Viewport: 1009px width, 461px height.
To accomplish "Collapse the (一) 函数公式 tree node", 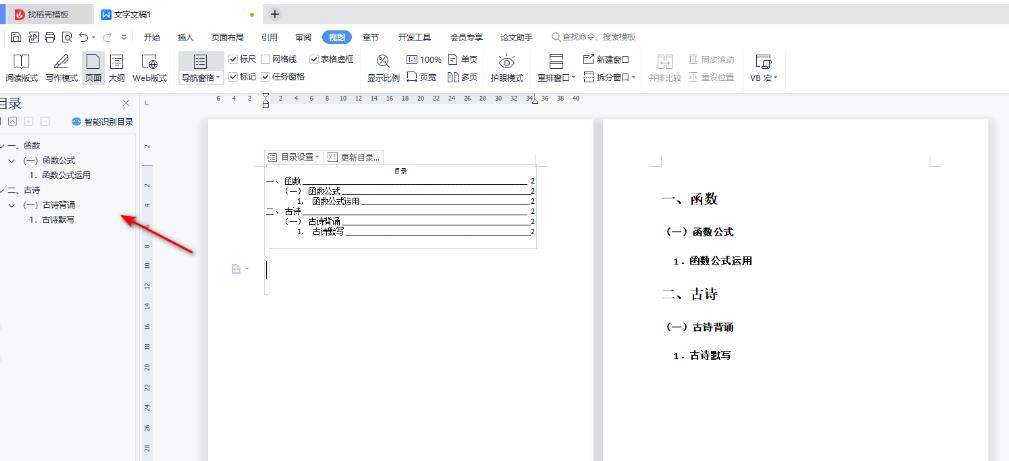I will point(12,160).
